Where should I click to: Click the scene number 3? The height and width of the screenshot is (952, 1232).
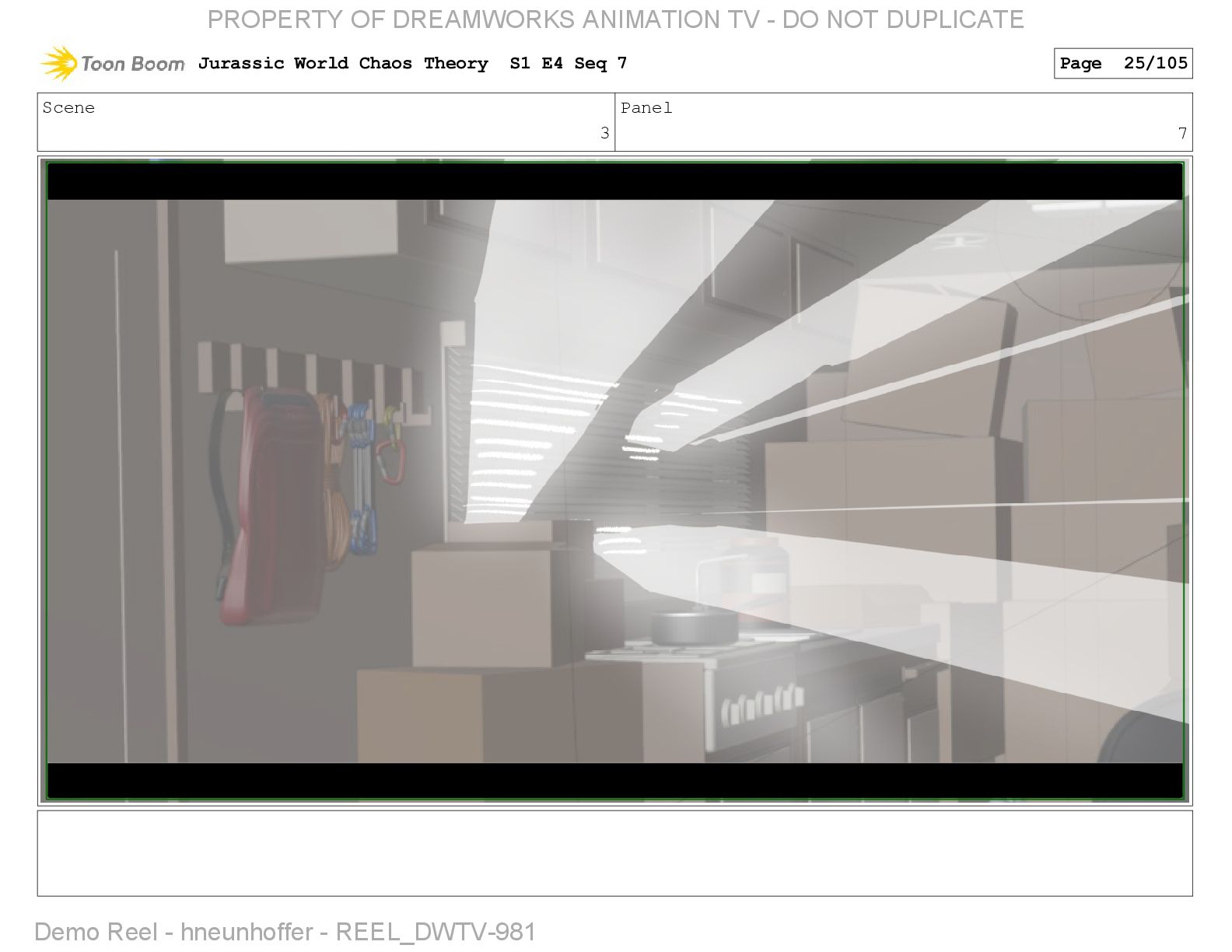604,134
